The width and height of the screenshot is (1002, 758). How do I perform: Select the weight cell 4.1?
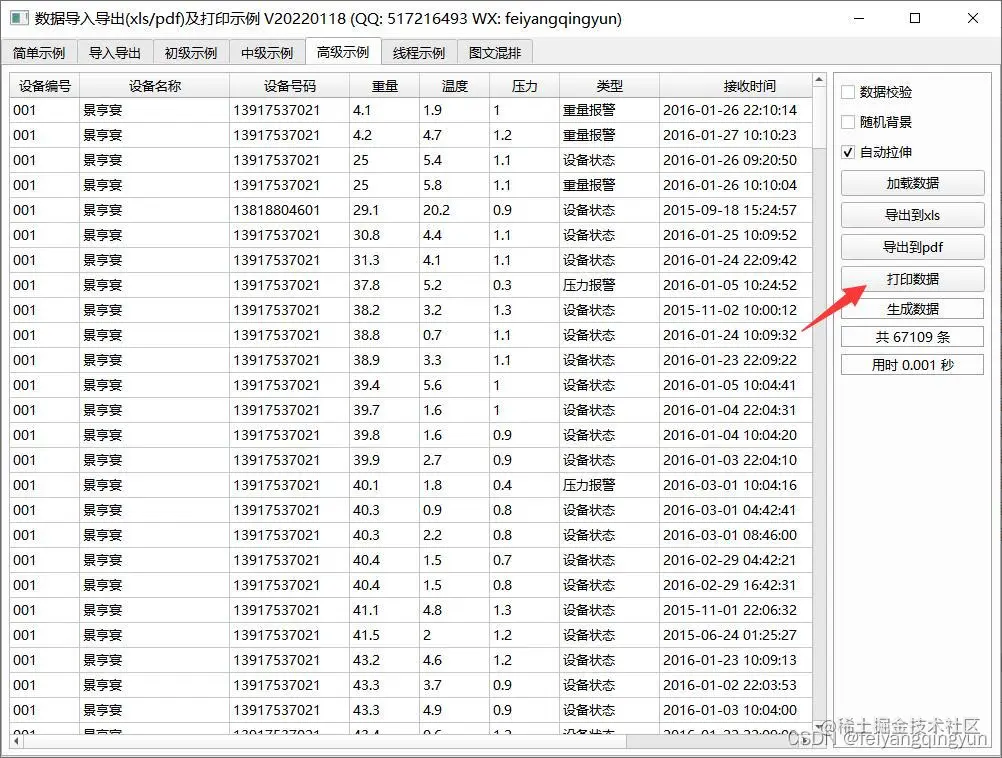pos(385,110)
